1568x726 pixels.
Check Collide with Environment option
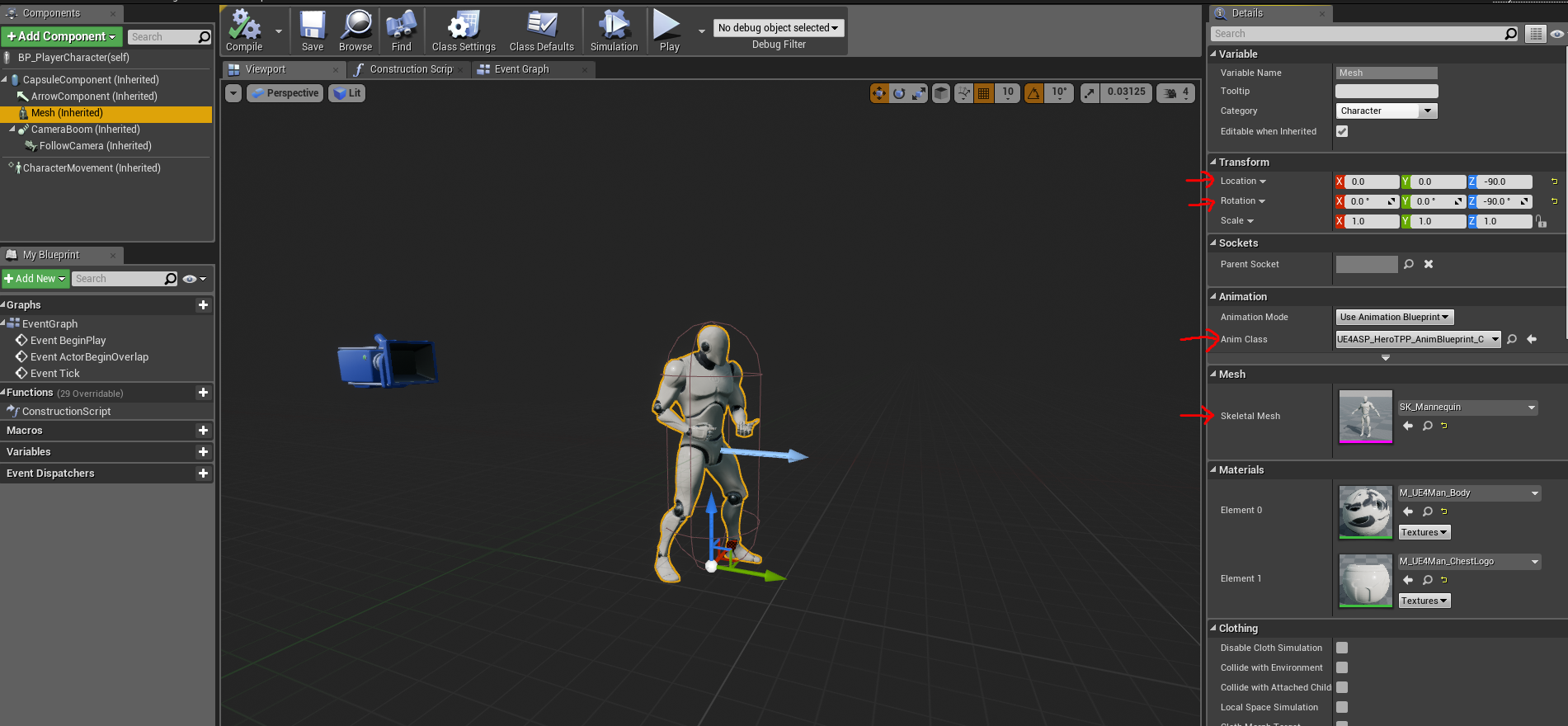coord(1342,667)
